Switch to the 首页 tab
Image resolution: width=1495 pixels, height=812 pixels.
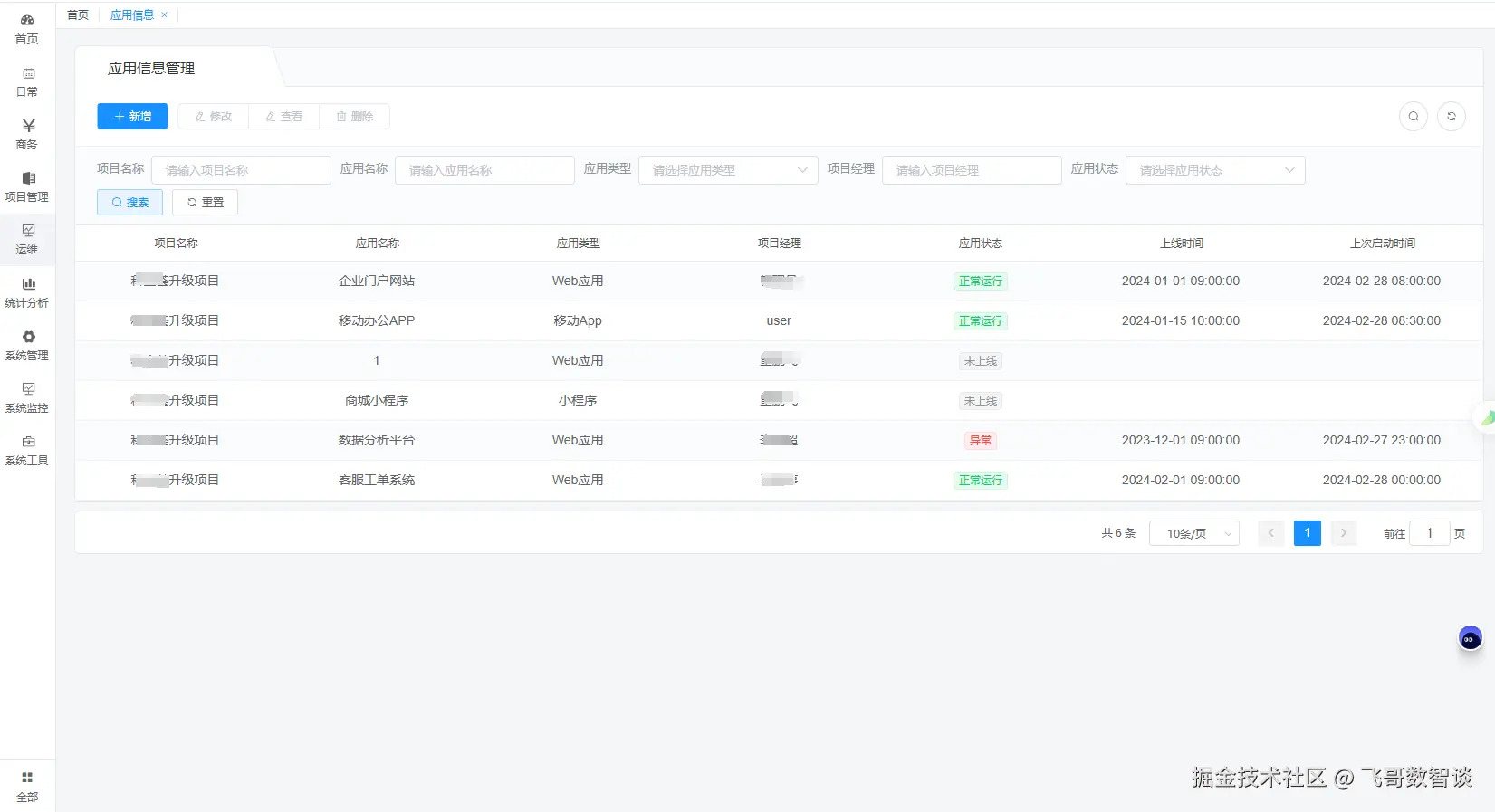[78, 14]
